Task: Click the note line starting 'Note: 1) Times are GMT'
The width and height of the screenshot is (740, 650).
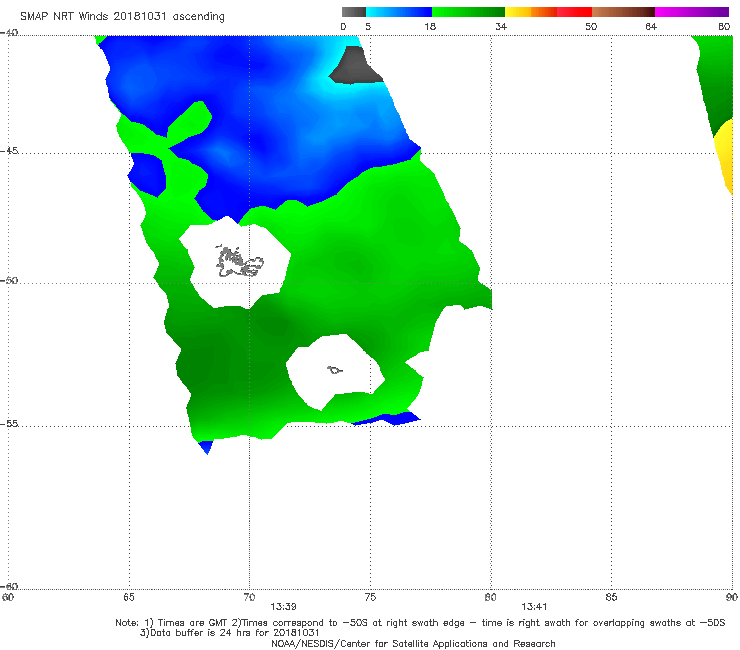Action: [x=420, y=623]
